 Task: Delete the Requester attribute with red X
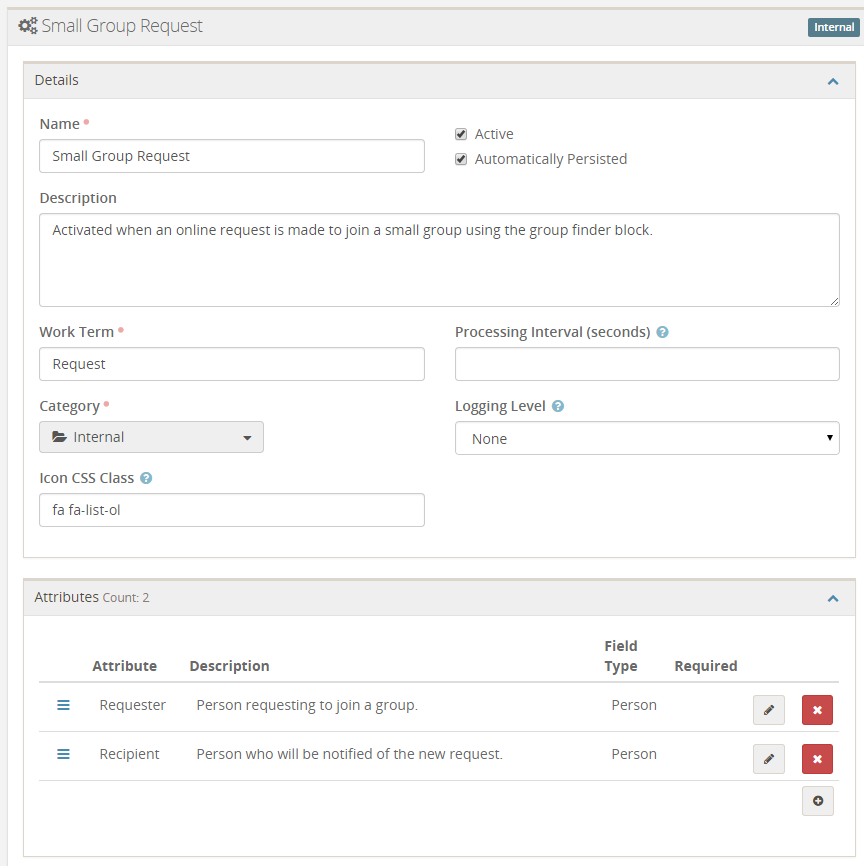click(817, 710)
